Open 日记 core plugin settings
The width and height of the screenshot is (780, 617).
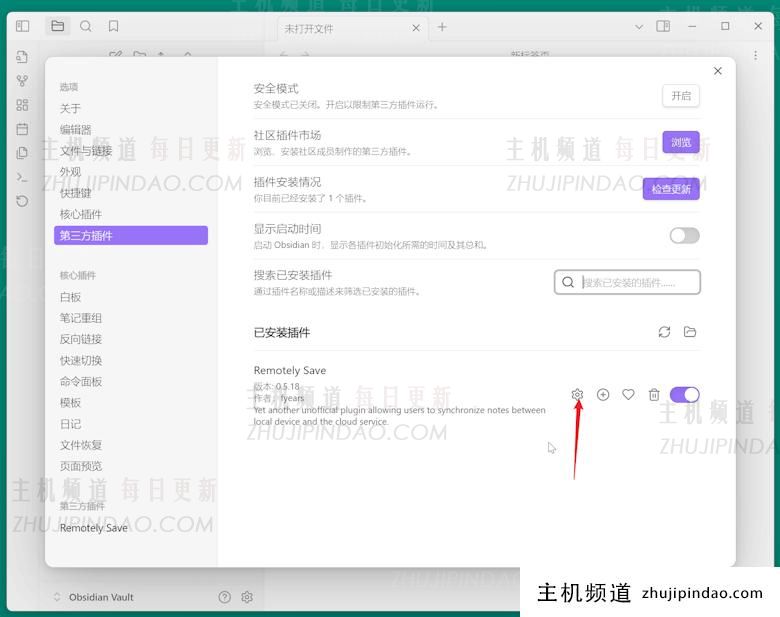click(131, 424)
